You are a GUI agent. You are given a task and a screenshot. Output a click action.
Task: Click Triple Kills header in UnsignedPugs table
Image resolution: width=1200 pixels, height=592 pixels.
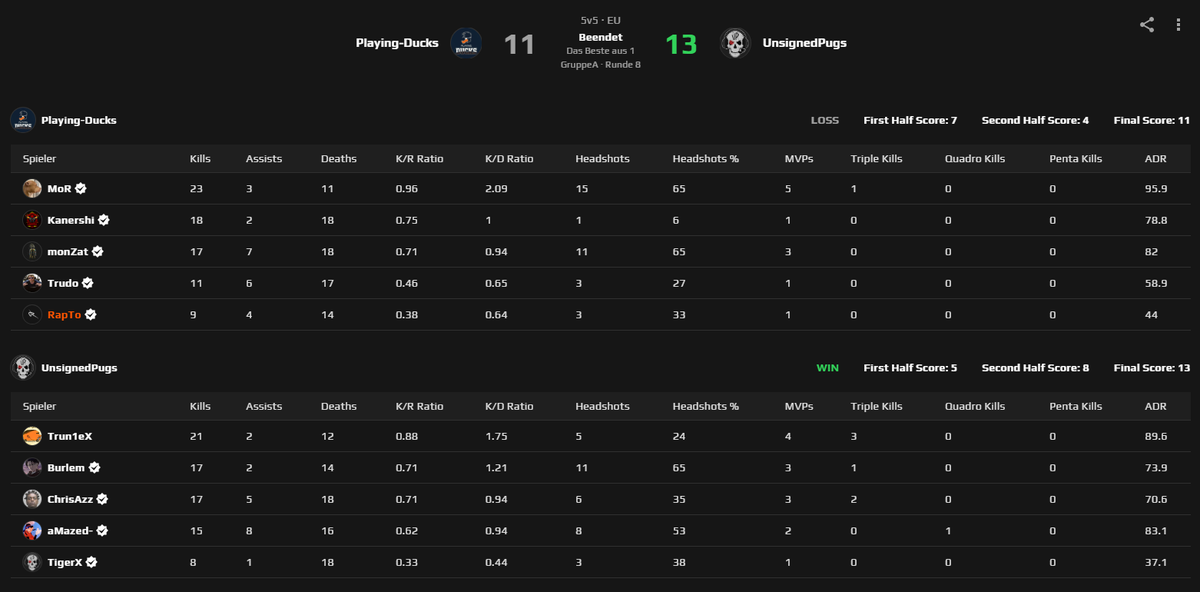click(x=876, y=406)
